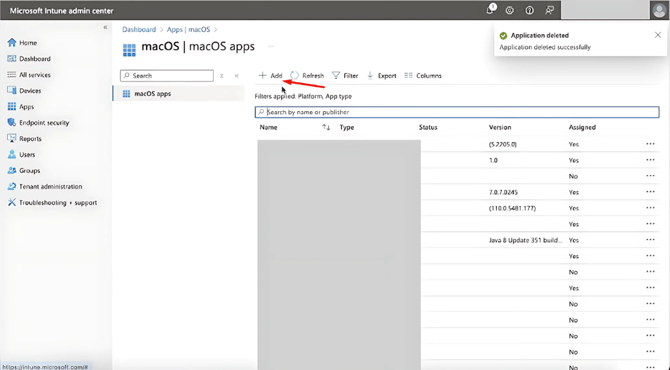Open ellipsis menu for version 1.0 row
670x370 pixels.
(650, 160)
